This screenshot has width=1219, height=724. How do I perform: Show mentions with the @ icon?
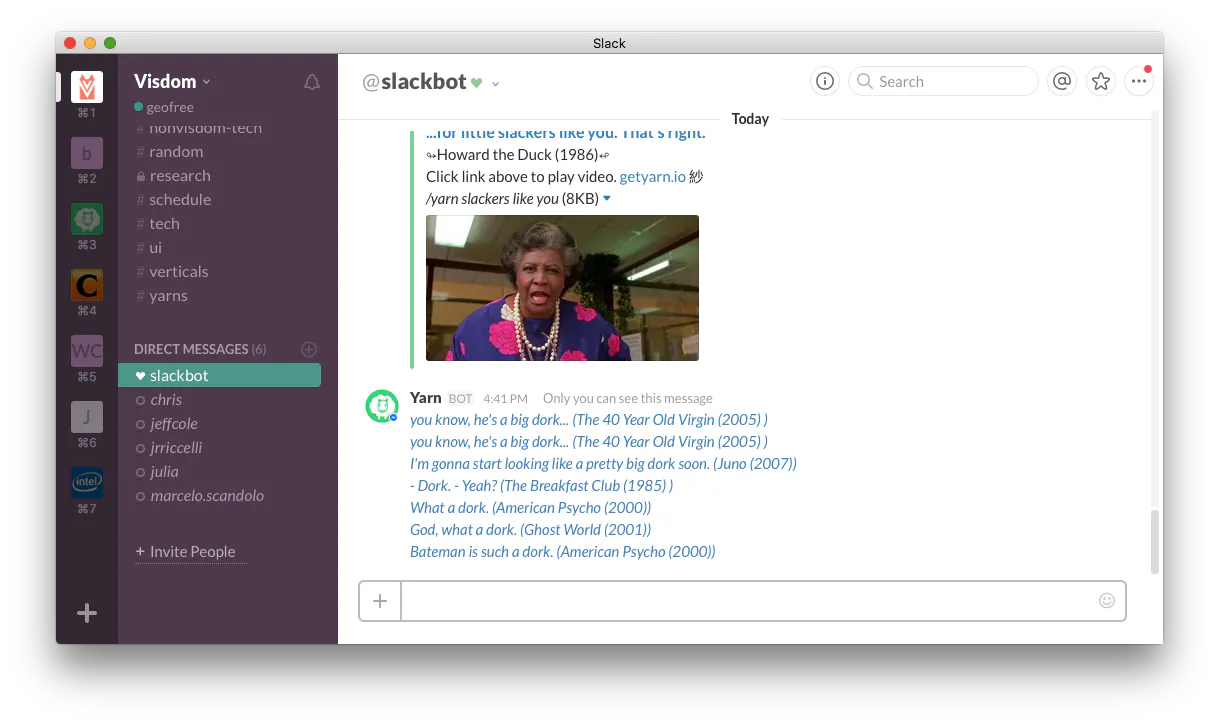(x=1062, y=82)
